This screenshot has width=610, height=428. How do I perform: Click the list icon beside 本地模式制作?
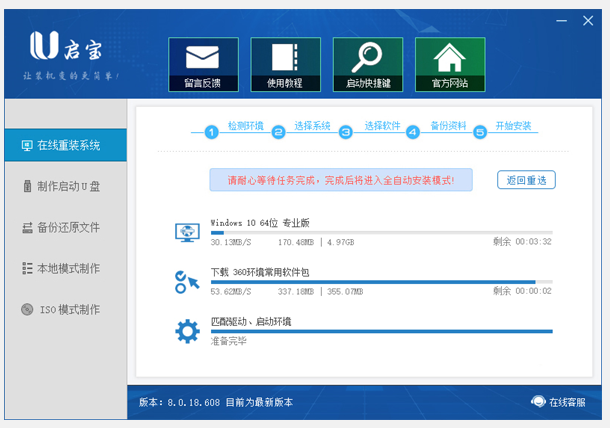pyautogui.click(x=27, y=268)
